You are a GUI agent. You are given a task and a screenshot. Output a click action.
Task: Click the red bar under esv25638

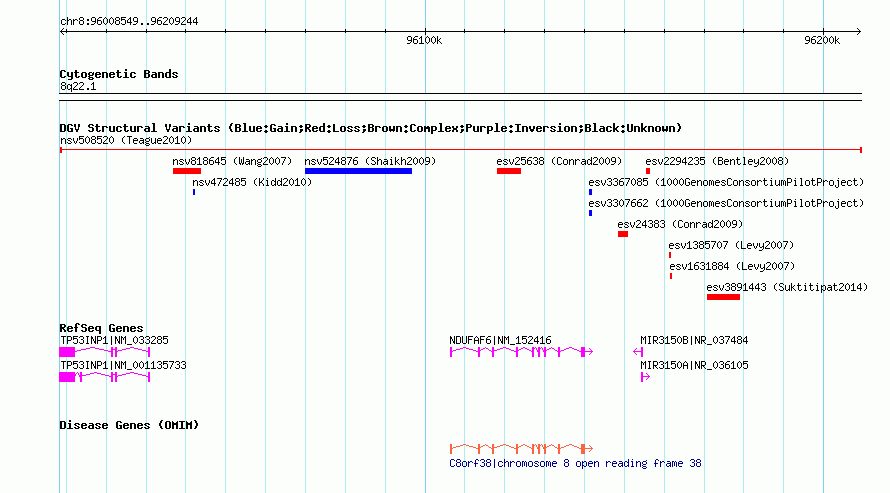(509, 171)
